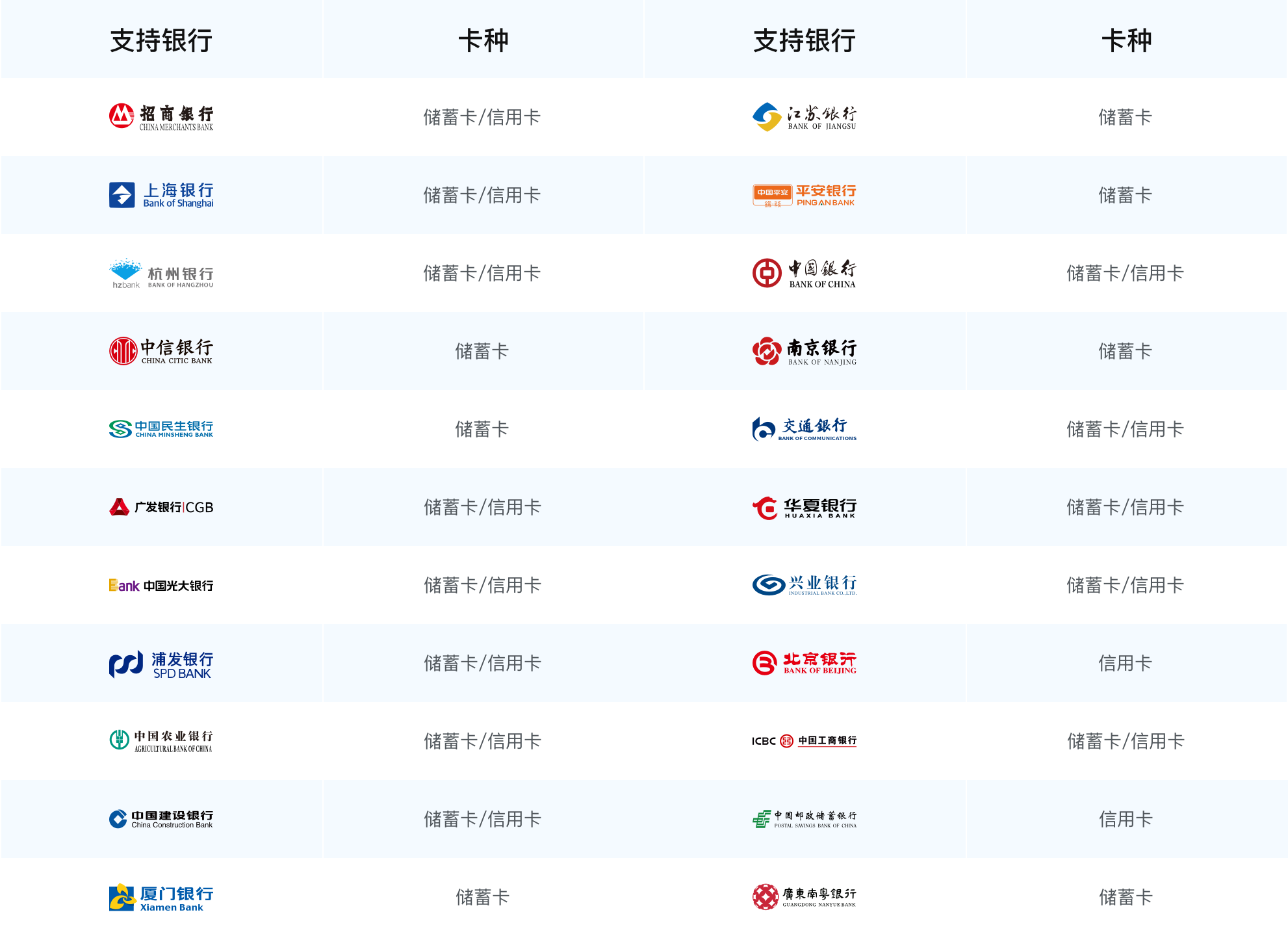This screenshot has width=1288, height=936.
Task: Click the China Minsheng Bank logo
Action: coord(161,429)
